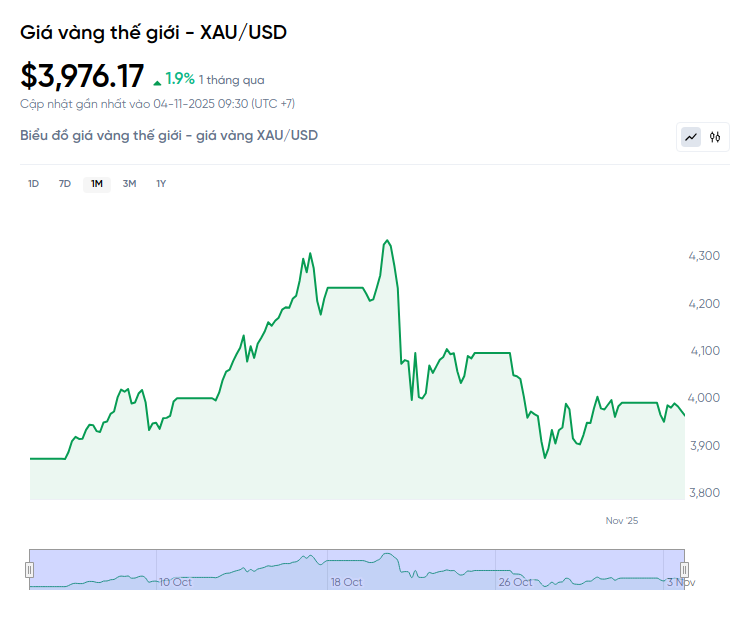Click the 18 Oct marker in navigator
This screenshot has height=634, width=750.
pos(346,582)
